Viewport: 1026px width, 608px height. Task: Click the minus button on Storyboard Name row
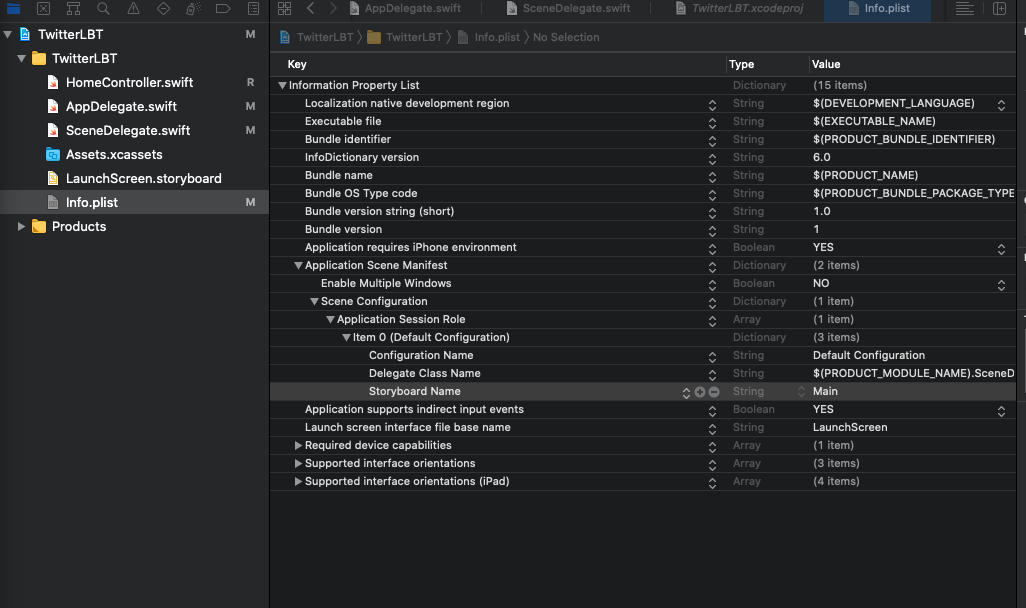[x=714, y=392]
